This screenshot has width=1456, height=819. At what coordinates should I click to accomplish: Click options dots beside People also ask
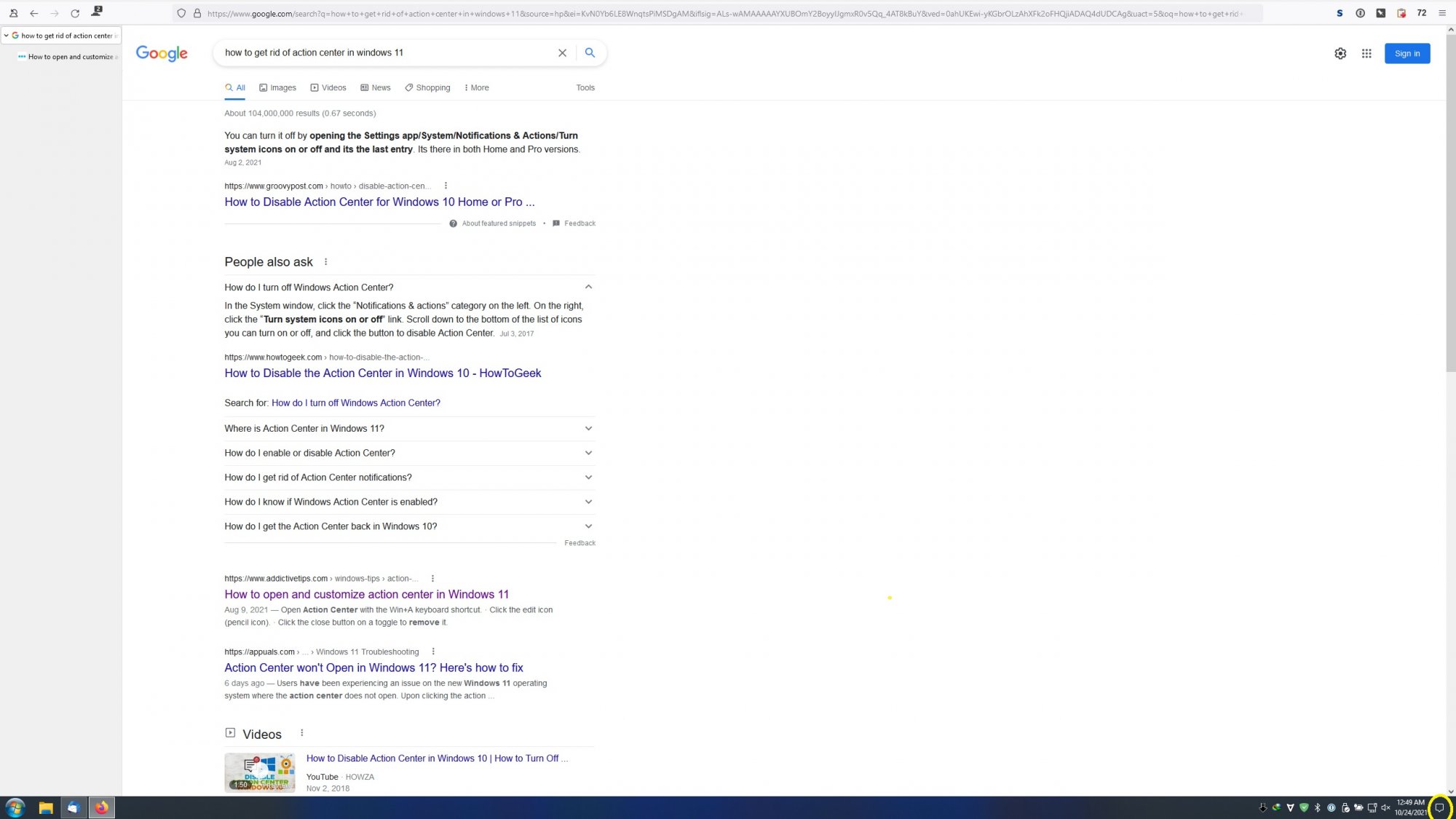click(325, 262)
